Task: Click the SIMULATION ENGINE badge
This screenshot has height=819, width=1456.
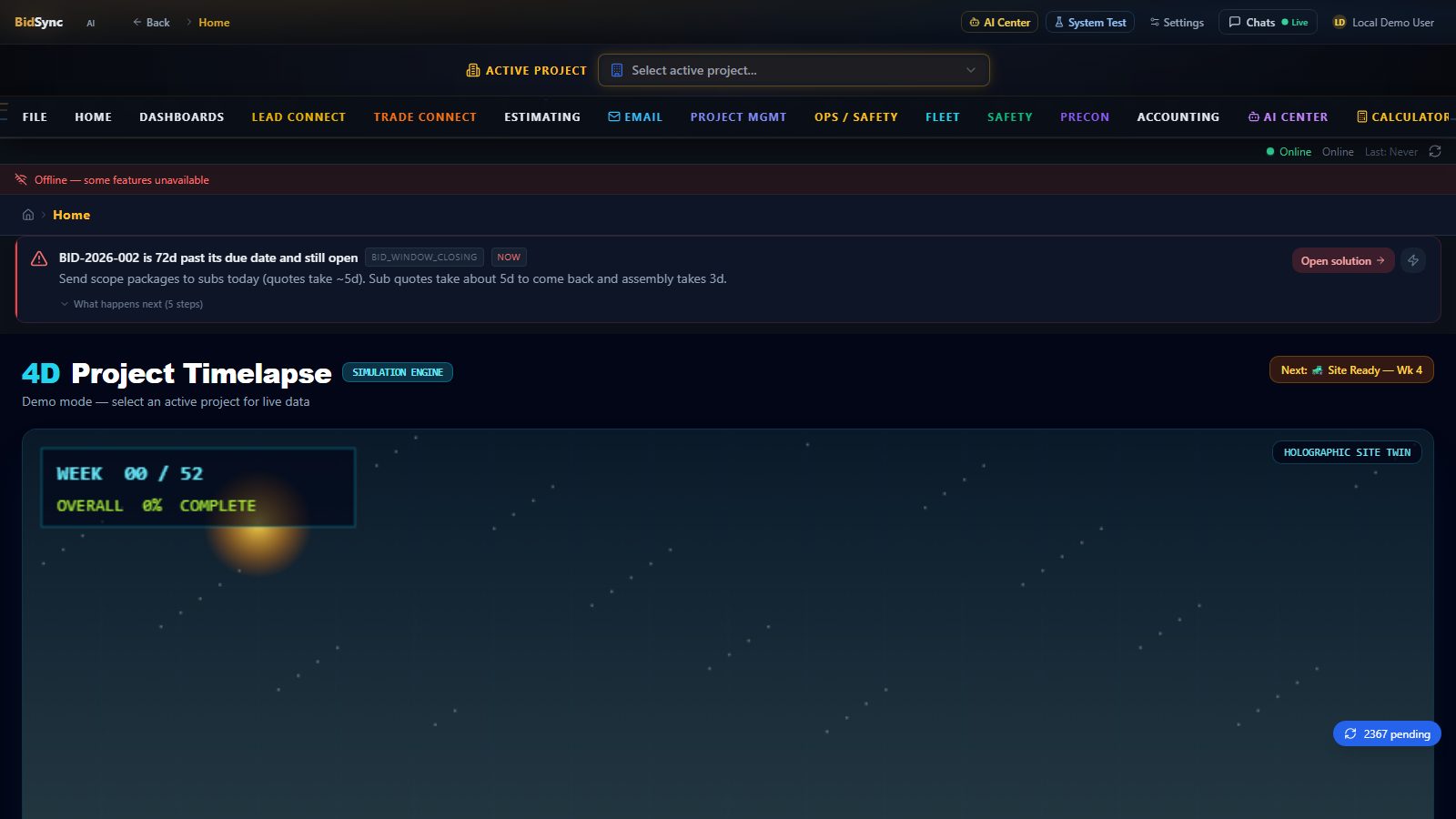Action: (x=398, y=372)
